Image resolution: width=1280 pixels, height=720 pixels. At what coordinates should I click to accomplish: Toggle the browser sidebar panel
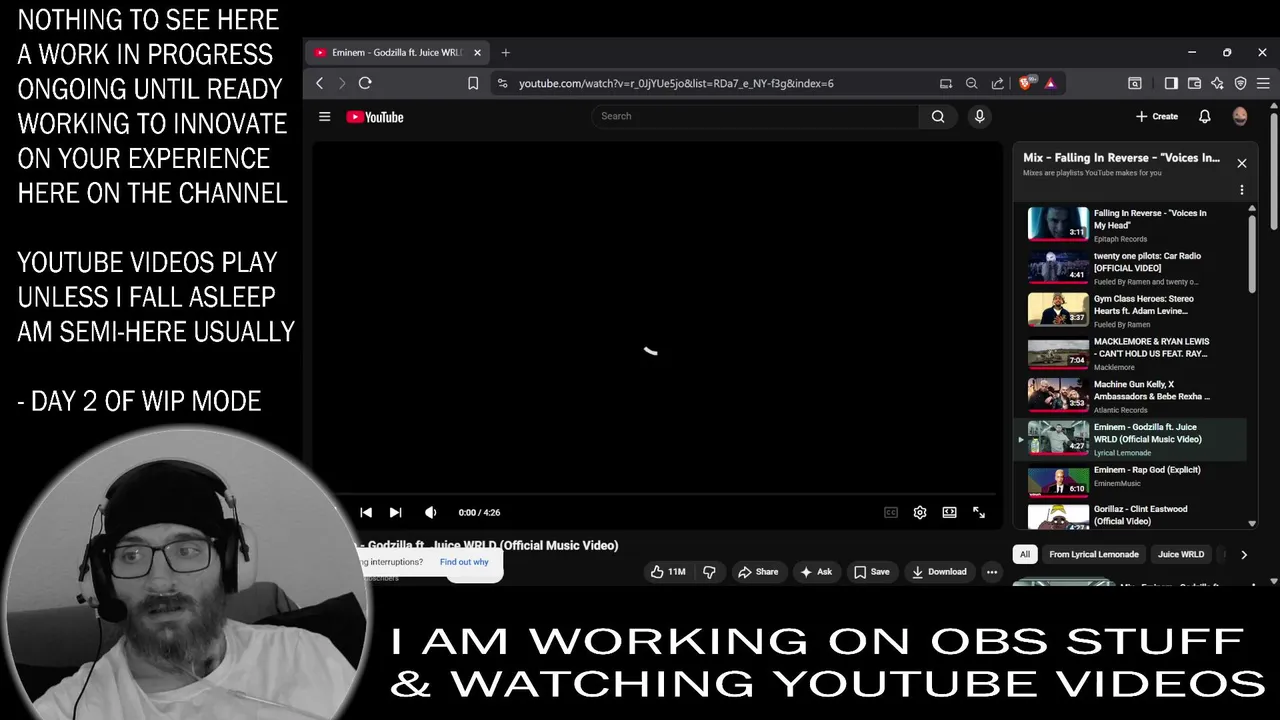pos(1171,84)
